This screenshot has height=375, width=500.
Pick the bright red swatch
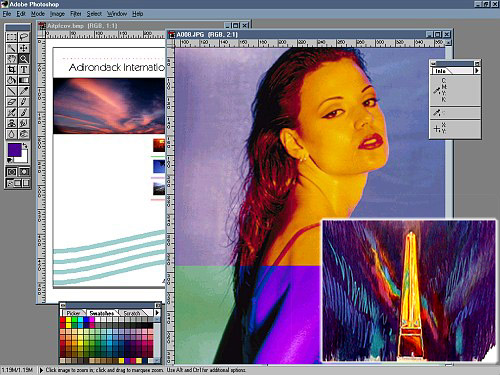pyautogui.click(x=62, y=320)
